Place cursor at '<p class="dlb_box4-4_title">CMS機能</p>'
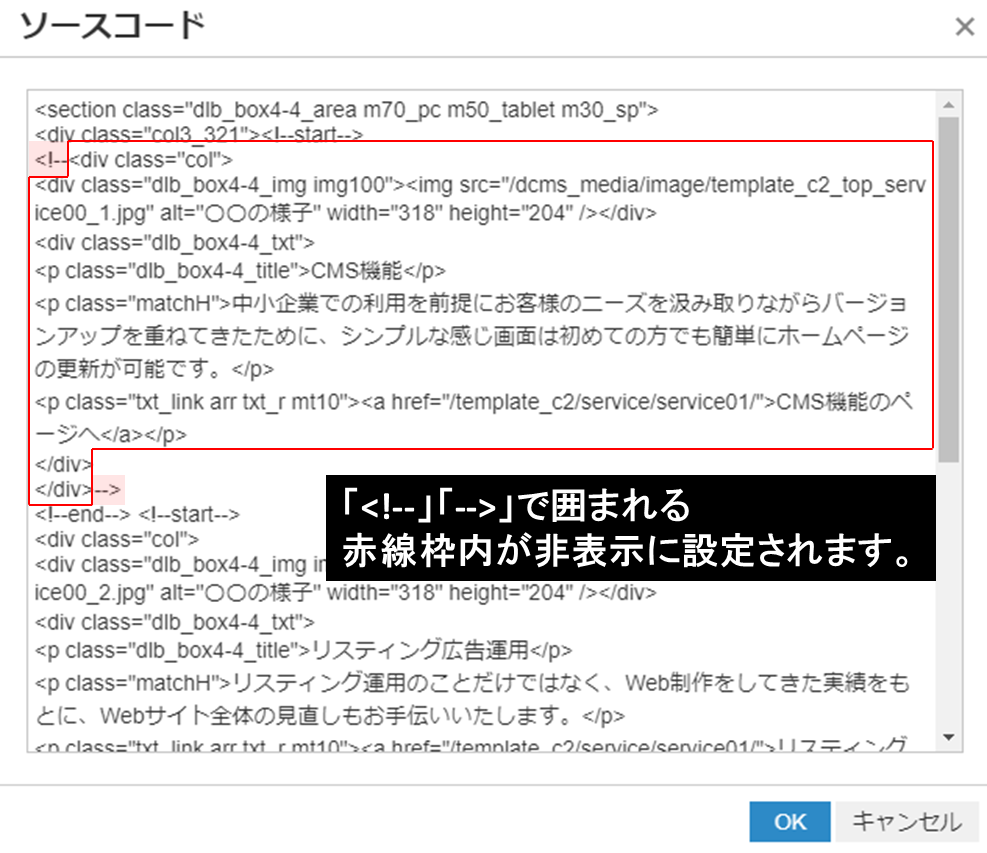 (x=240, y=271)
